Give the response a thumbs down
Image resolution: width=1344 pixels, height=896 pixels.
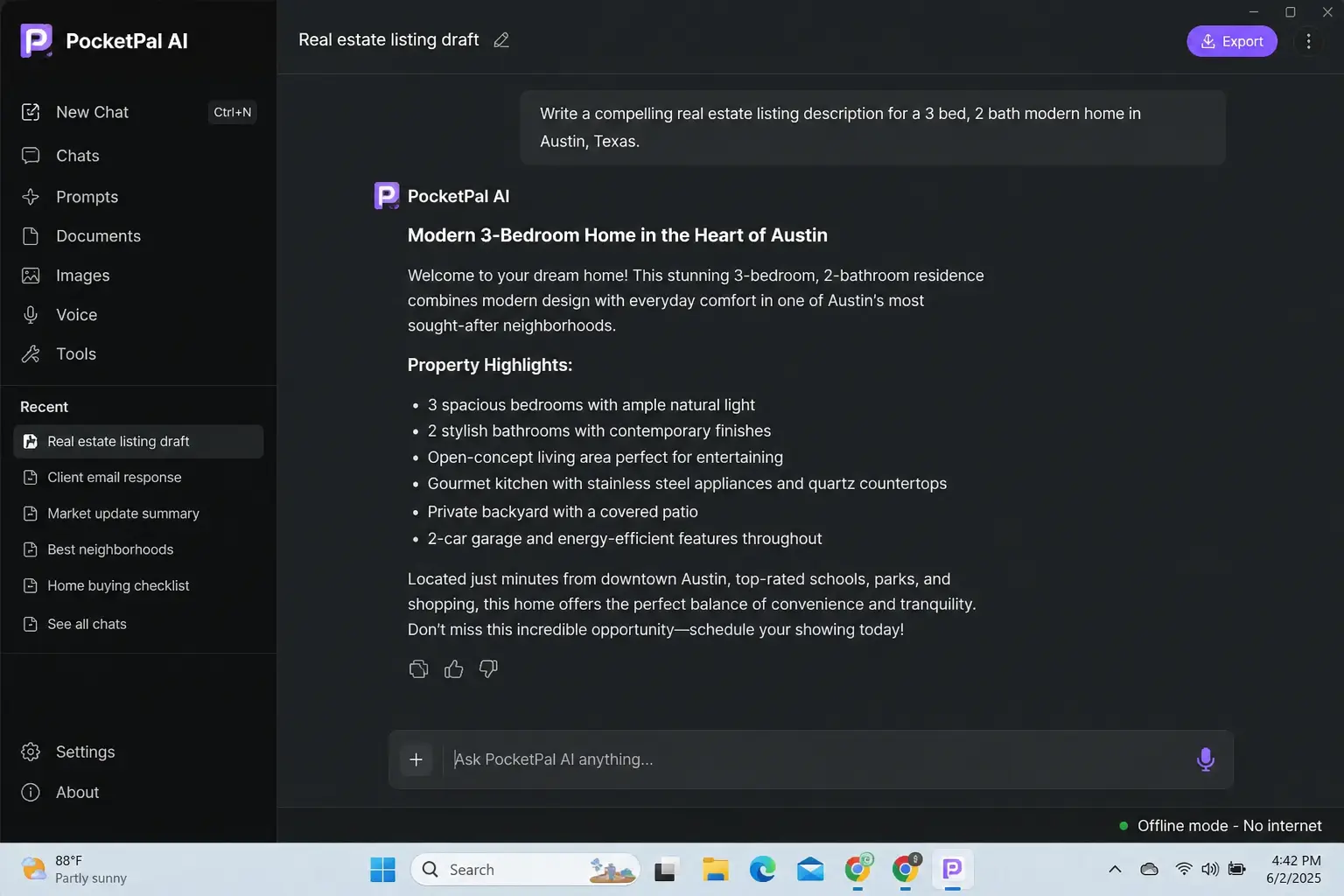[x=488, y=669]
